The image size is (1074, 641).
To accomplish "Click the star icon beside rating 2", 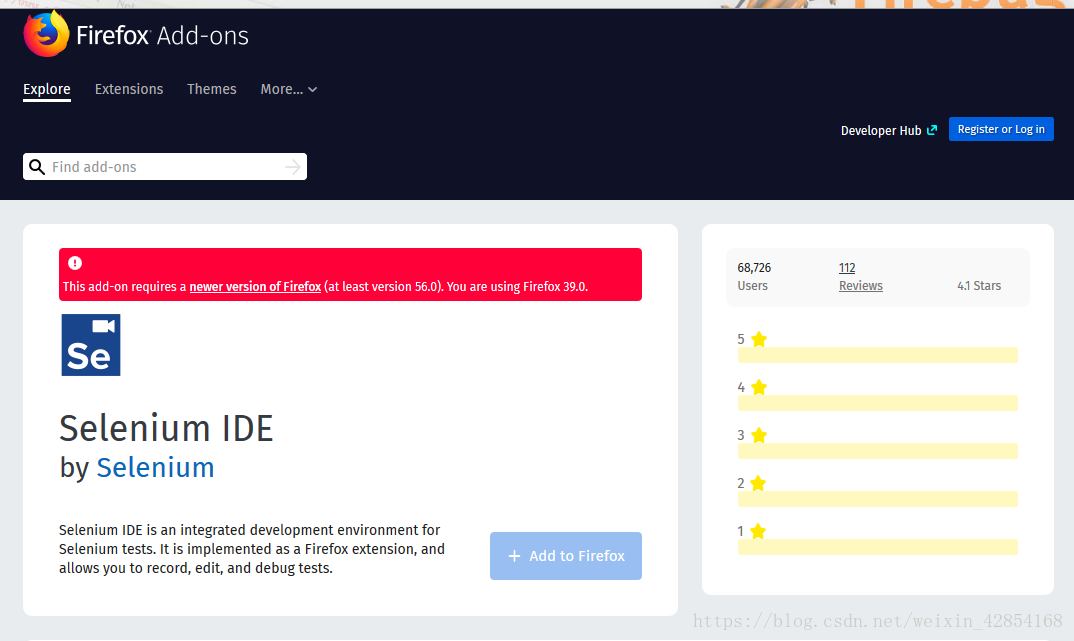I will 758,483.
